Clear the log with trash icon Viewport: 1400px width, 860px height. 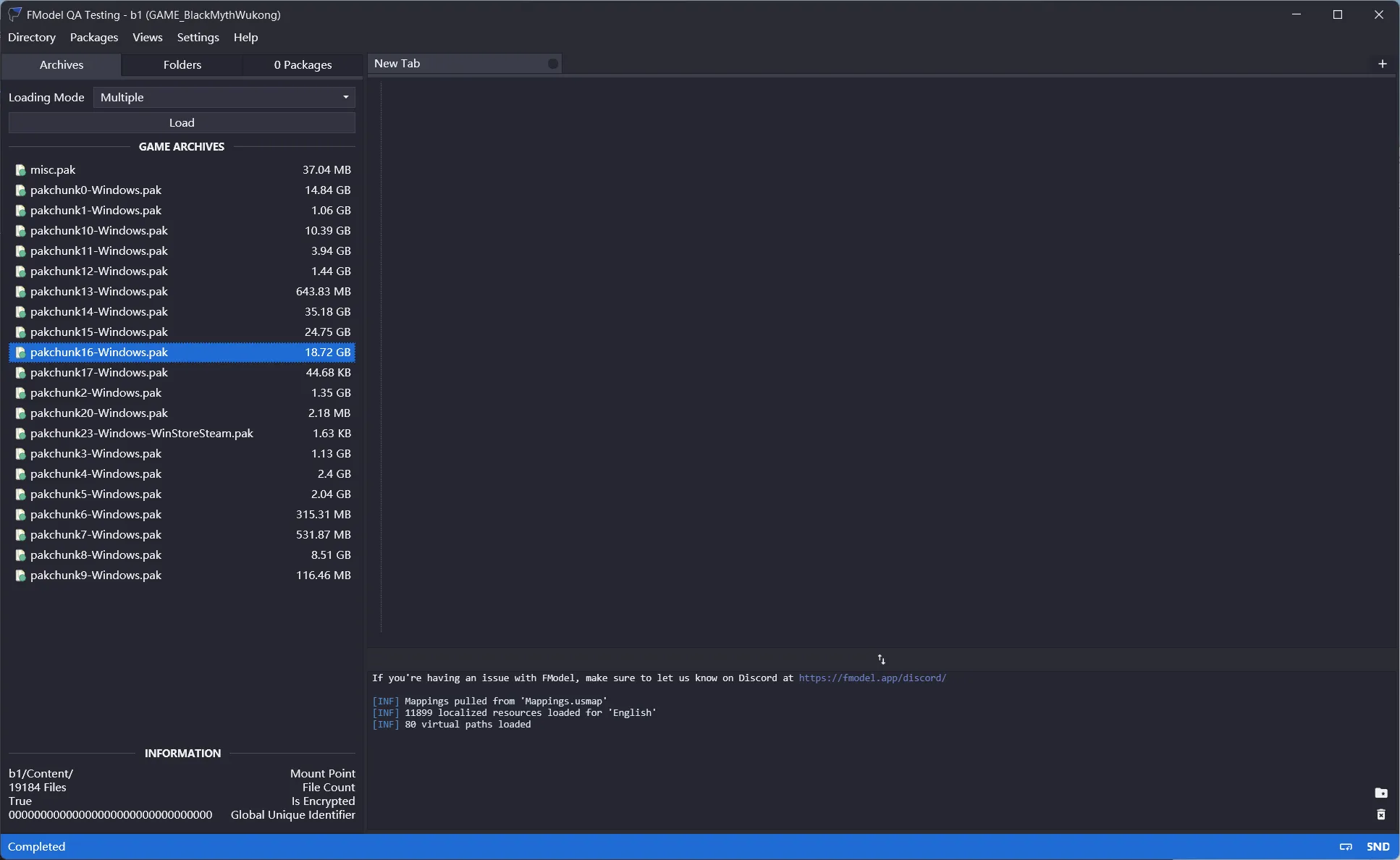point(1380,815)
